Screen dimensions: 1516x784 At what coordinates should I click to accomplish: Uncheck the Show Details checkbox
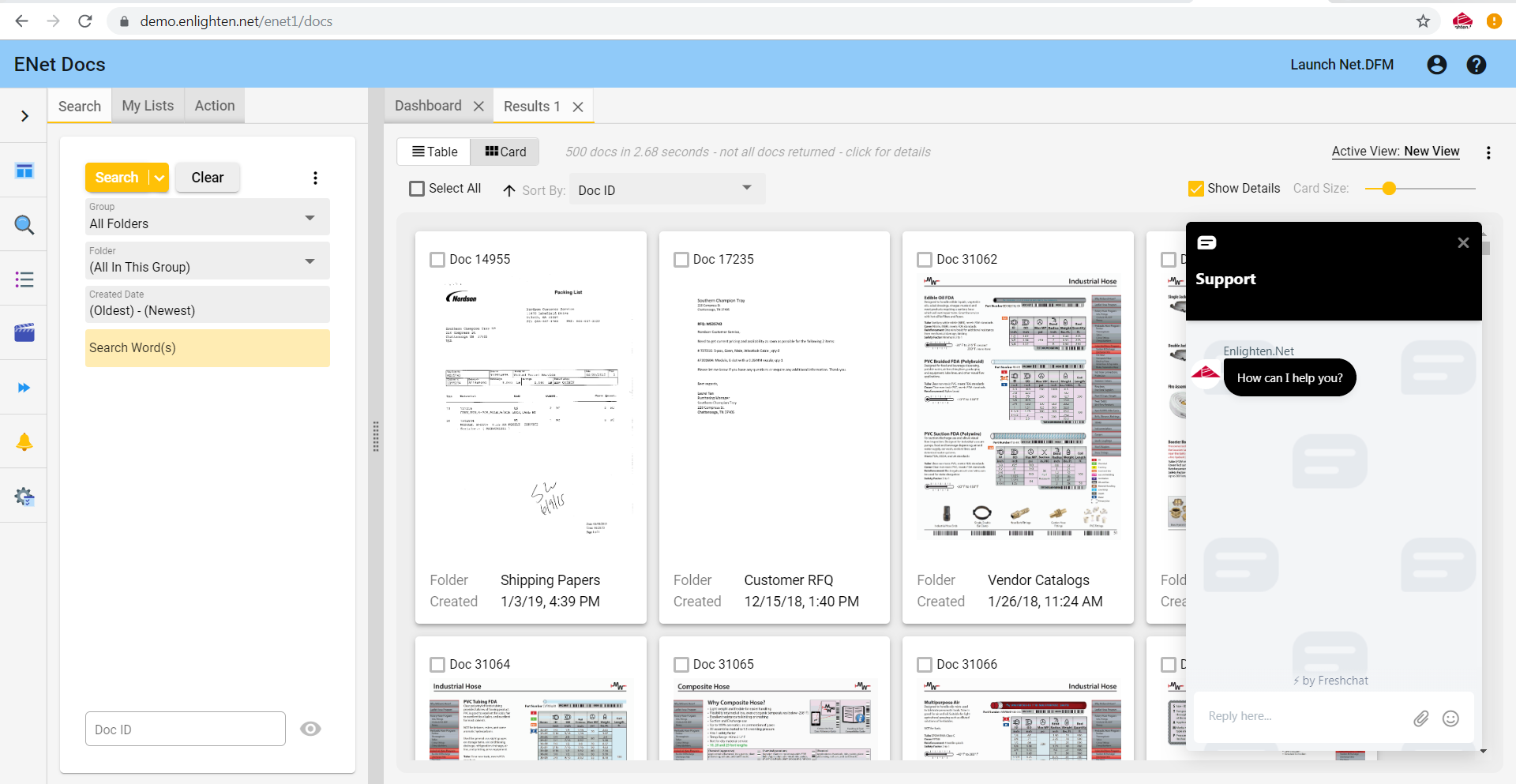click(x=1195, y=189)
